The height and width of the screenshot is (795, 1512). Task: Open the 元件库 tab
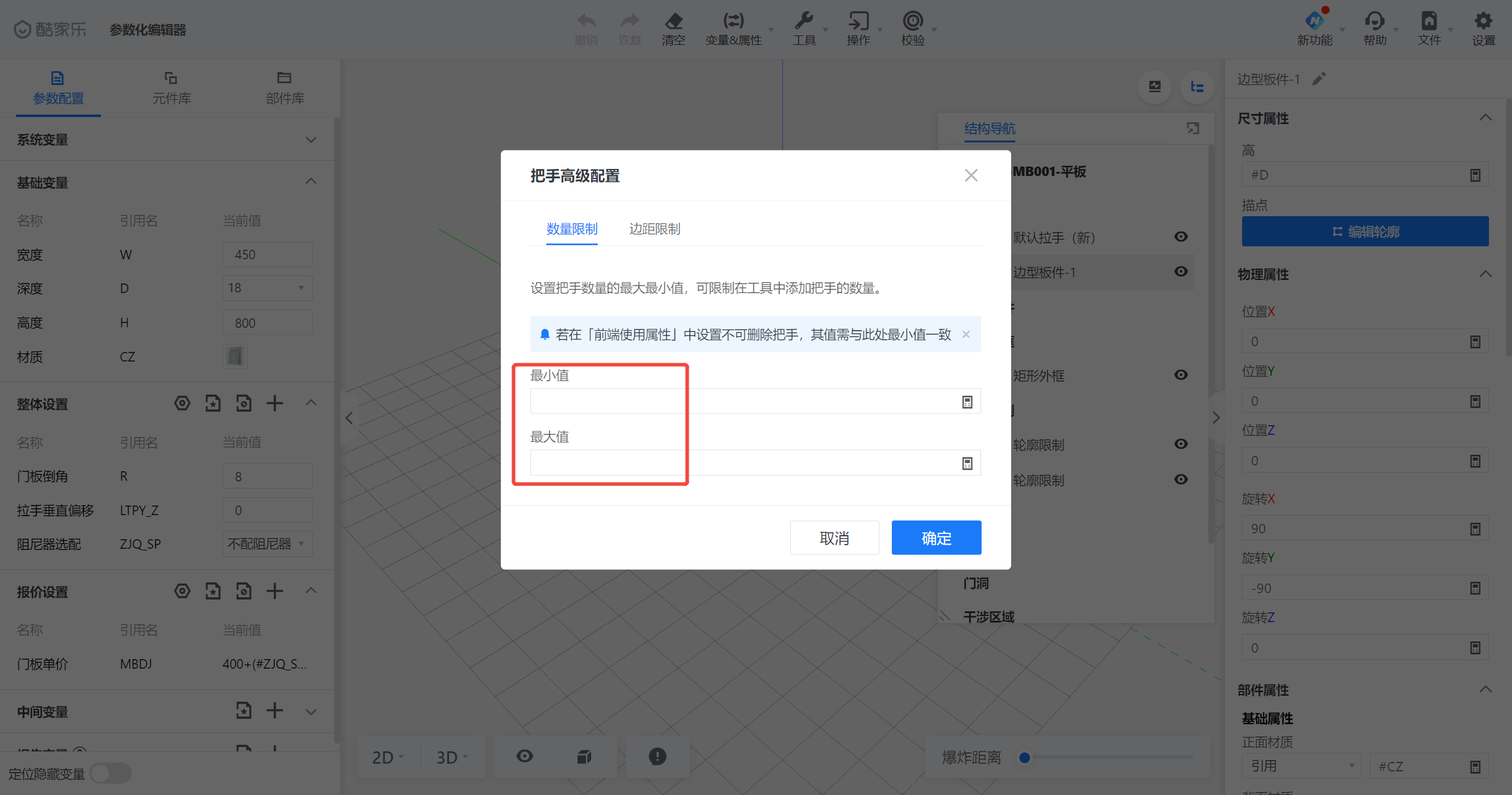(x=171, y=87)
